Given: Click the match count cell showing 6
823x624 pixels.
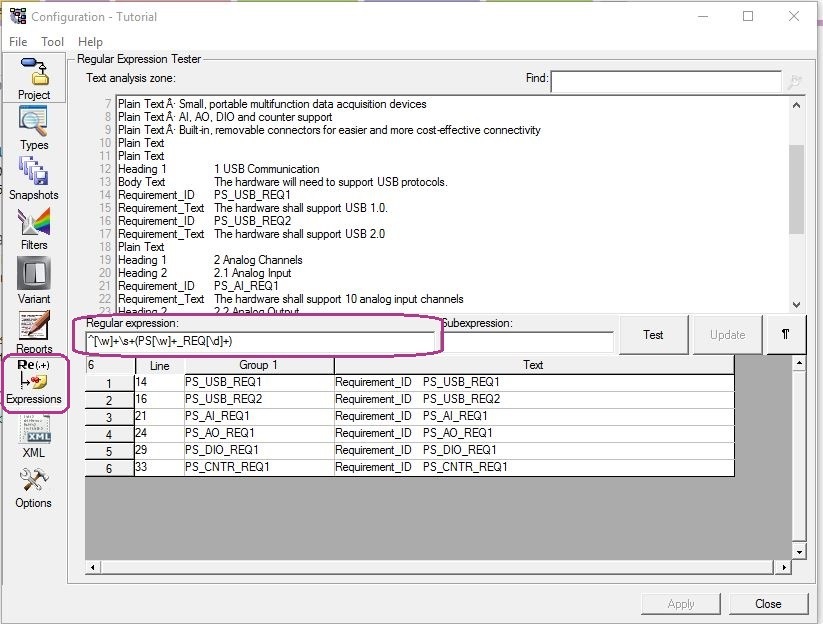Looking at the screenshot, I should (x=110, y=365).
